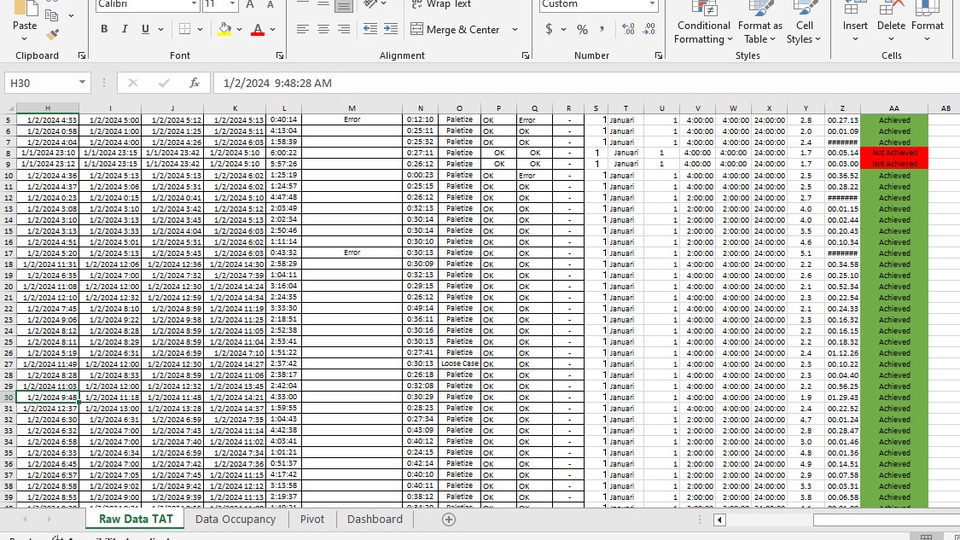
Task: Apply Percent Style
Action: [582, 29]
